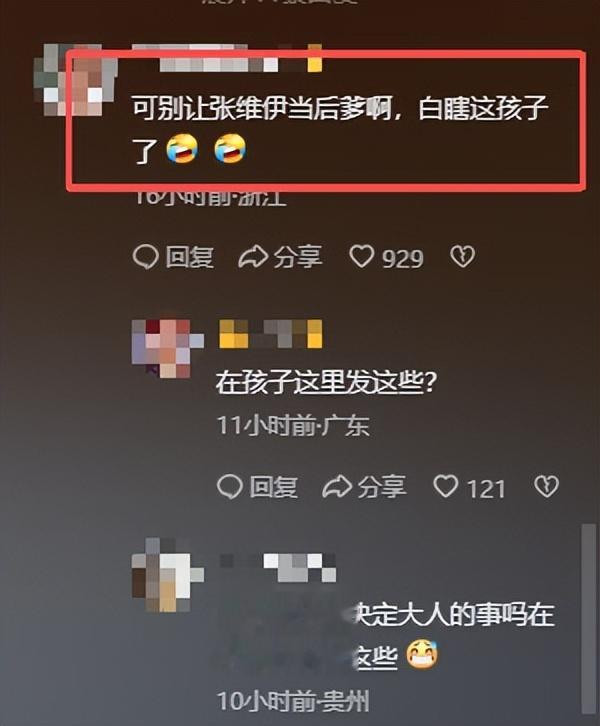The height and width of the screenshot is (726, 600).
Task: Tap the share arrow under Guangdong comment
Action: tap(337, 487)
